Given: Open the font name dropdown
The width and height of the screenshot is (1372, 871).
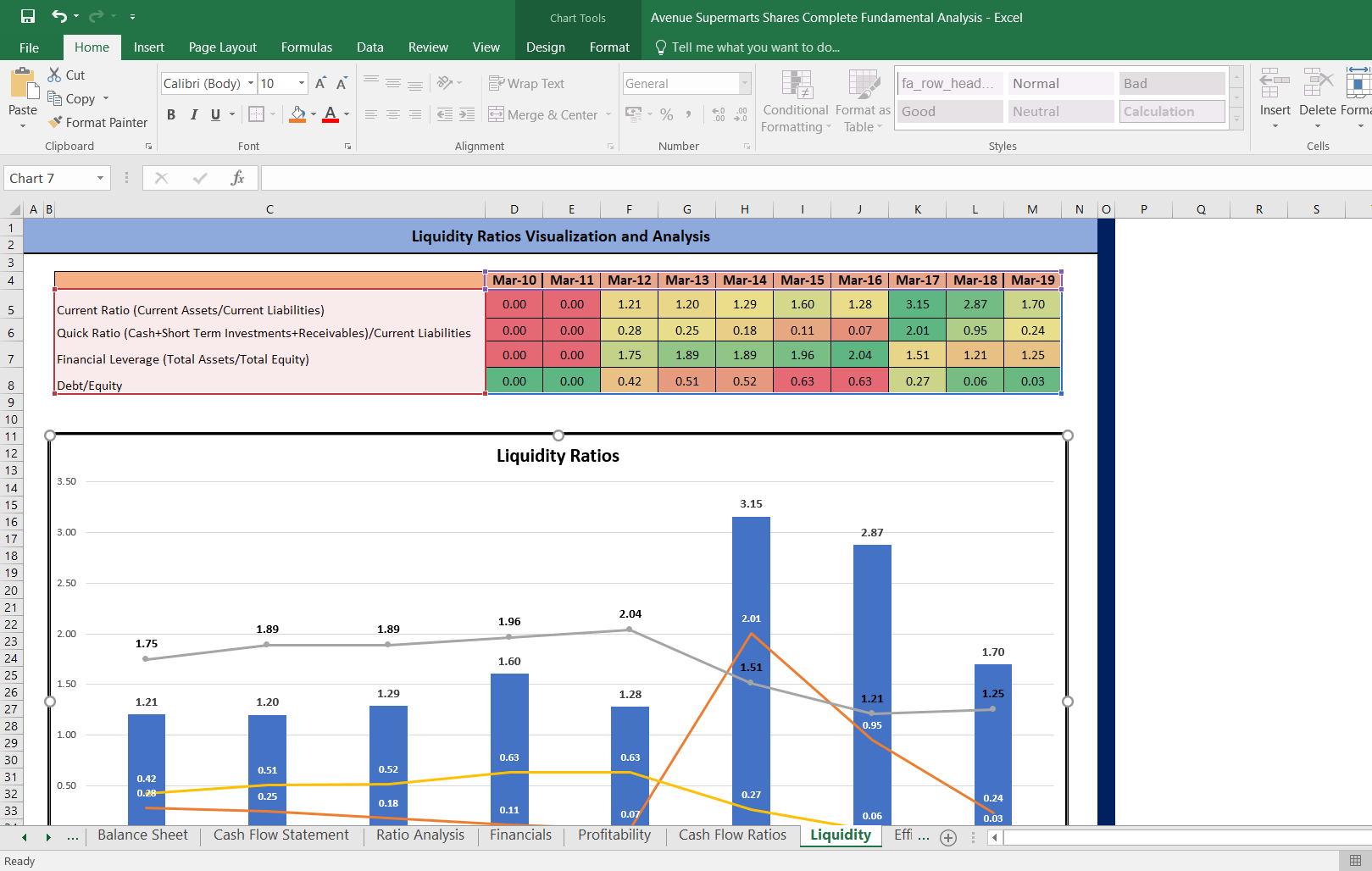Looking at the screenshot, I should pyautogui.click(x=251, y=83).
